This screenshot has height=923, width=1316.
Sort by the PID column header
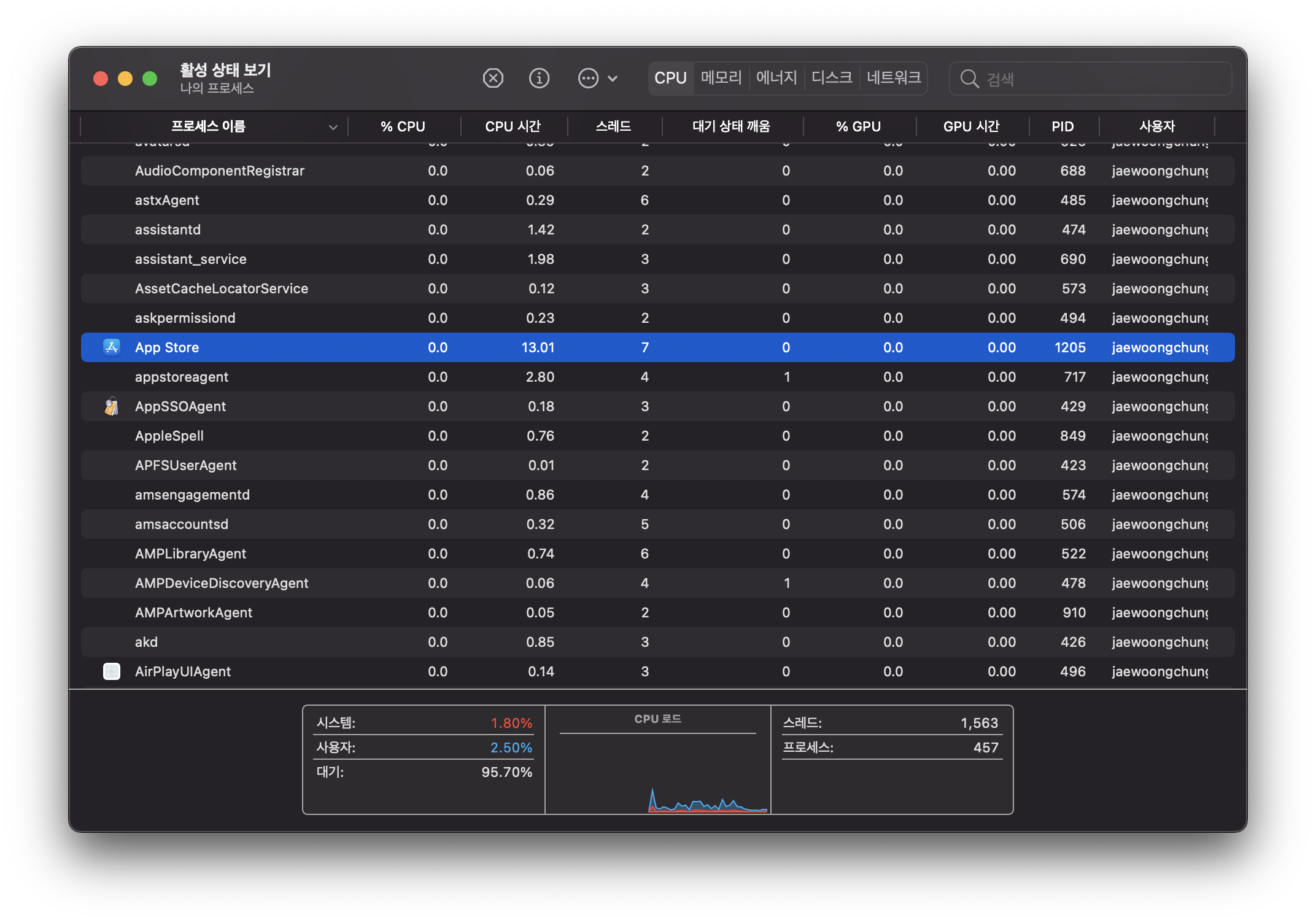1062,127
